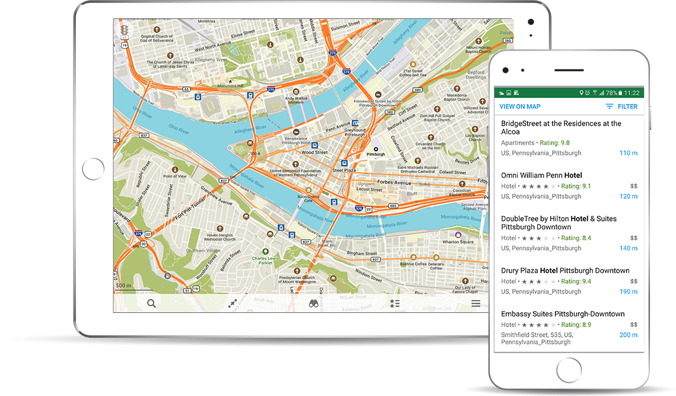
Task: Click the Rating: 9.4 text
Action: [x=576, y=281]
